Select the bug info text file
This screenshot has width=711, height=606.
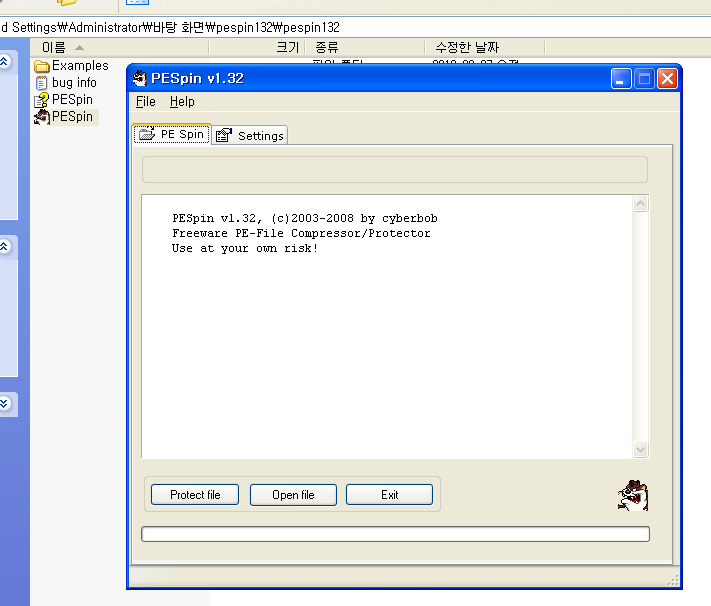(x=73, y=83)
